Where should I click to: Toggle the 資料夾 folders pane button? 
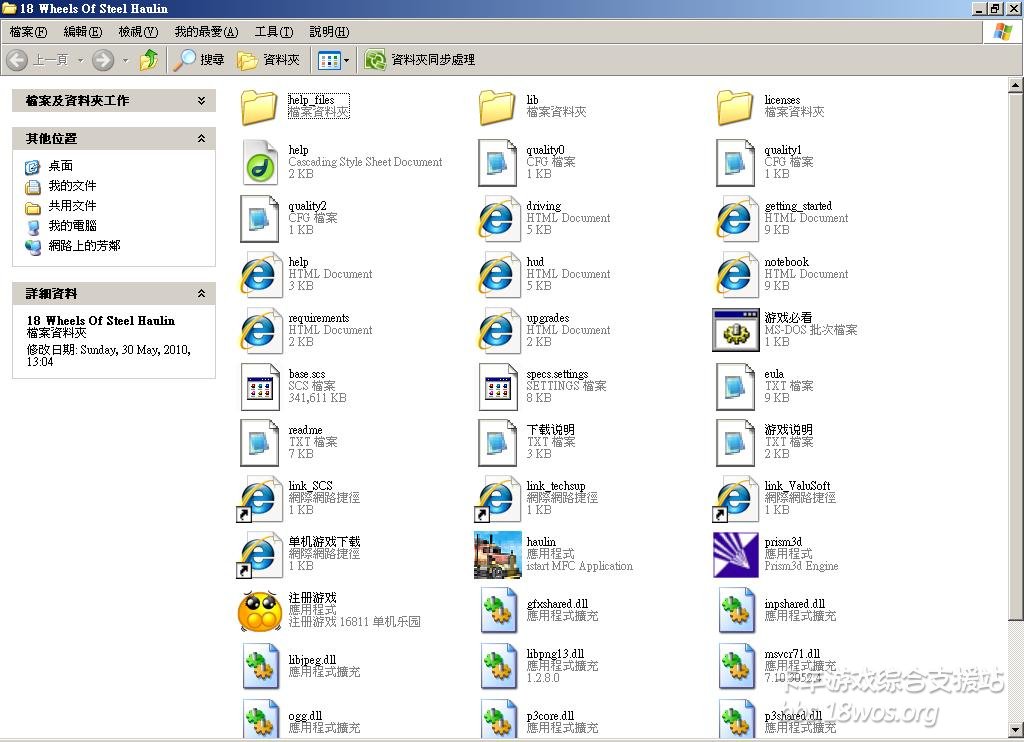[269, 60]
